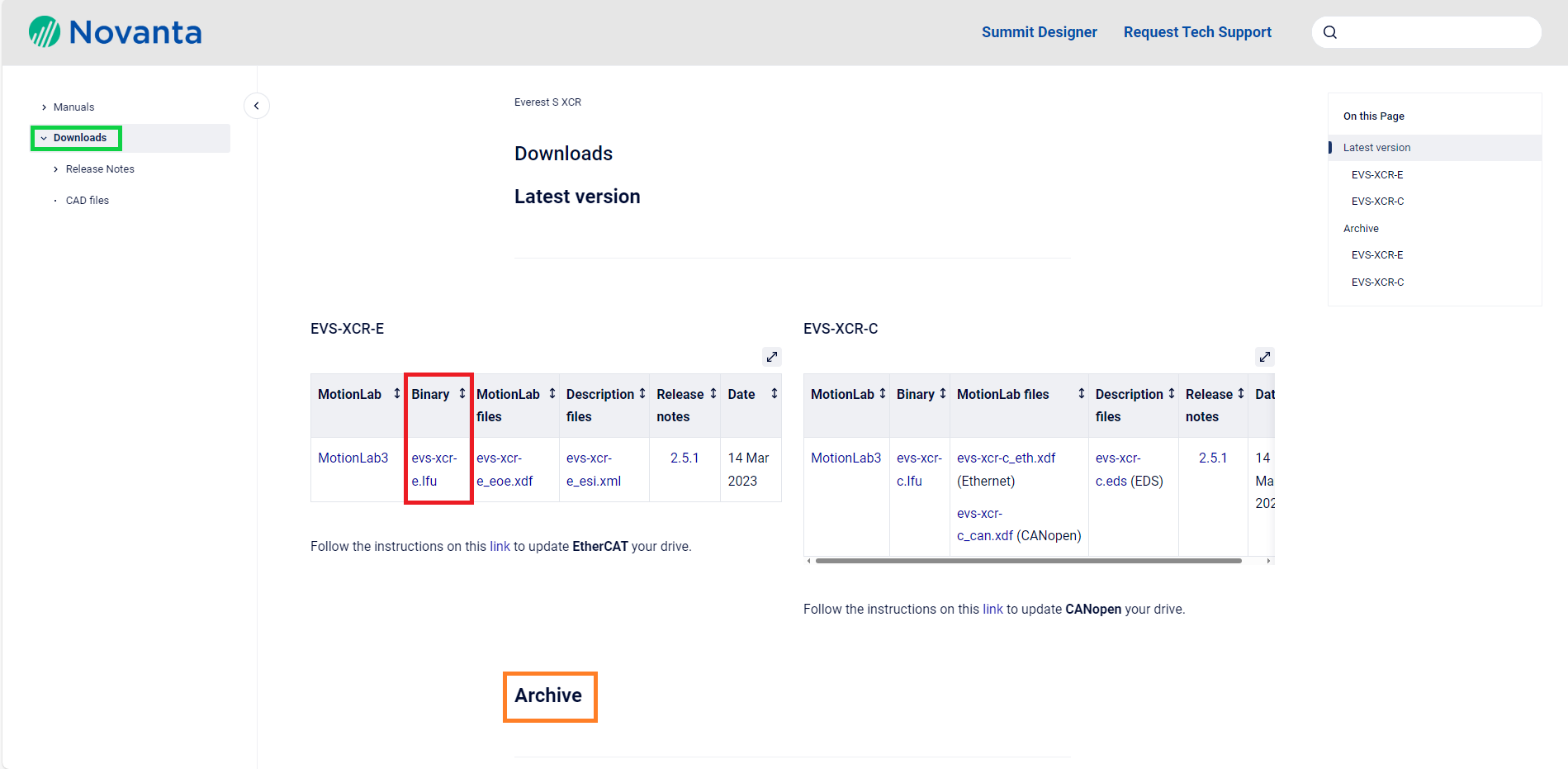Screen dimensions: 1568x769
Task: Collapse the sidebar with arrow button
Action: 257,106
